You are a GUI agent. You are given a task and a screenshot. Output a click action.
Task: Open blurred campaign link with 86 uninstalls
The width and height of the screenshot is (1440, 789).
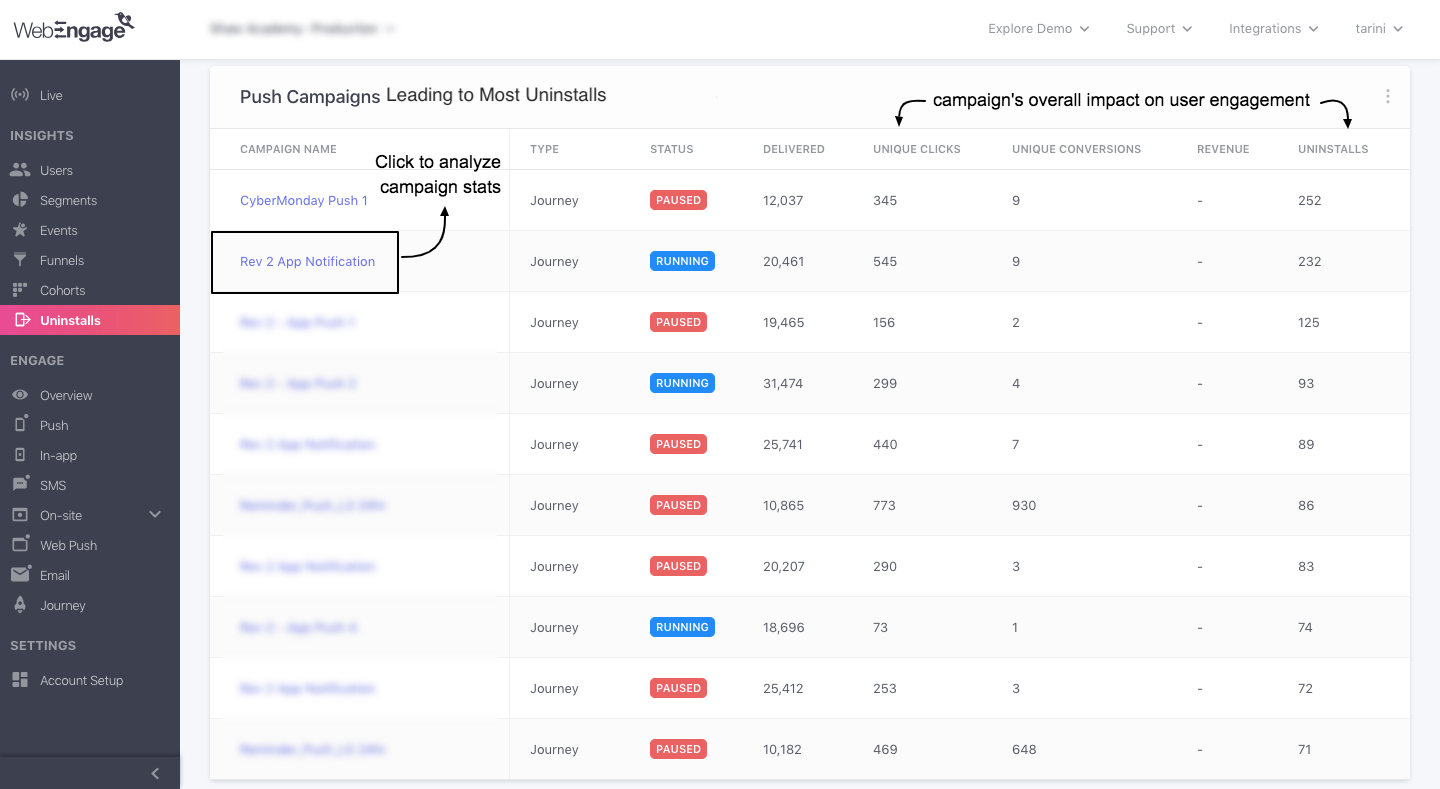312,505
